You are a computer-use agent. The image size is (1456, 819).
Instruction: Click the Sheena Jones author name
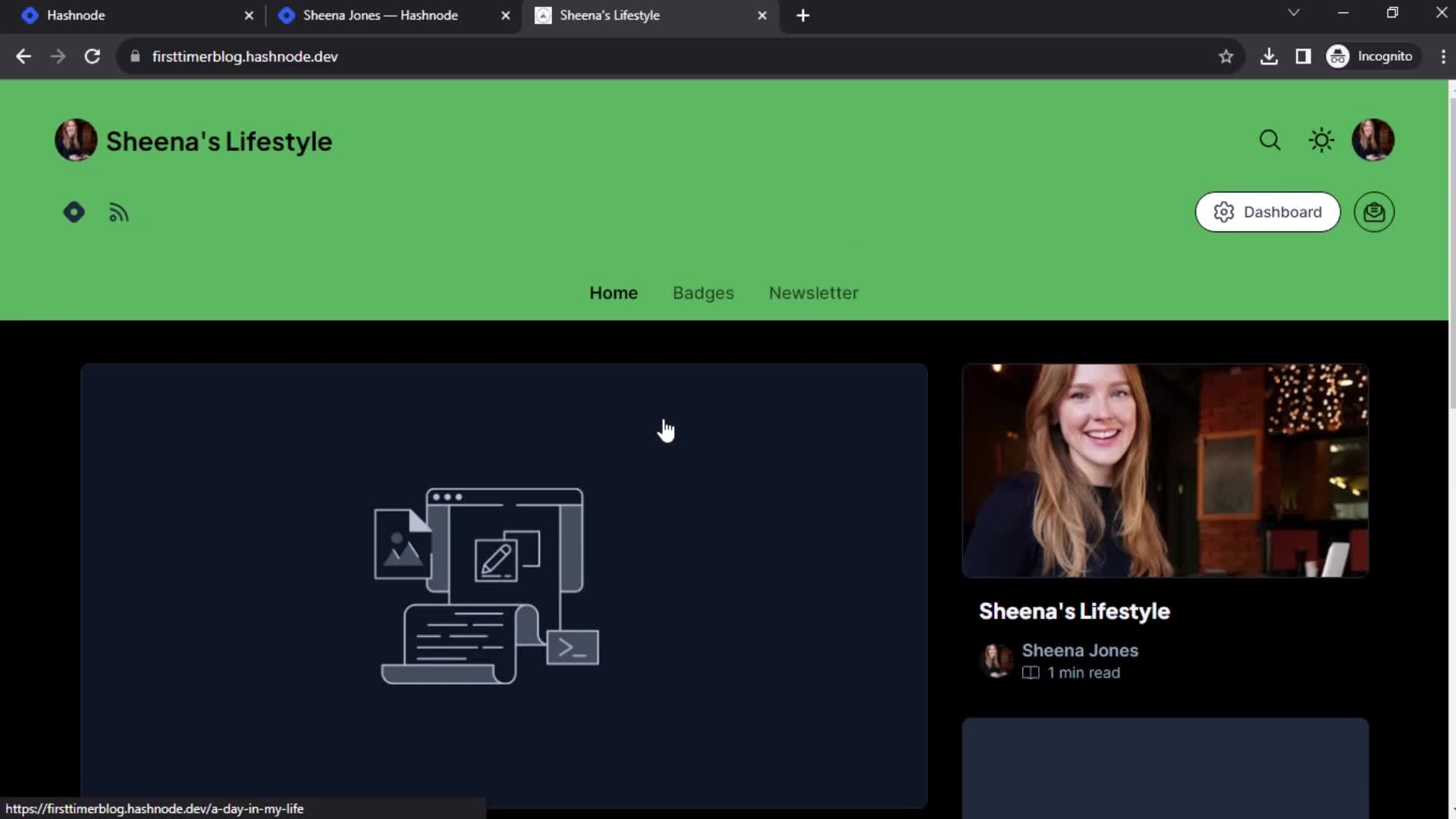click(1080, 651)
